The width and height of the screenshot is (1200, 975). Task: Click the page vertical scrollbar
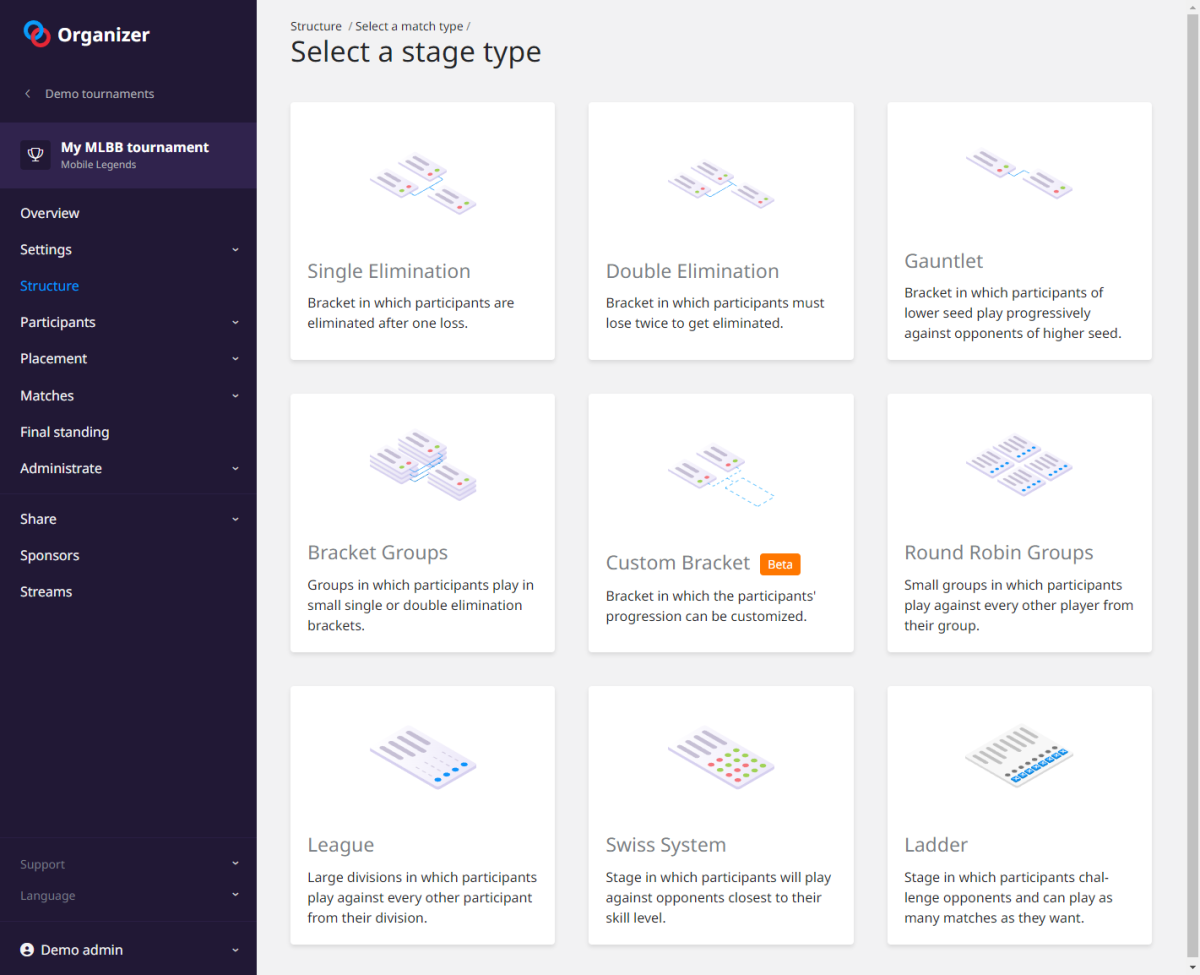coord(1192,400)
